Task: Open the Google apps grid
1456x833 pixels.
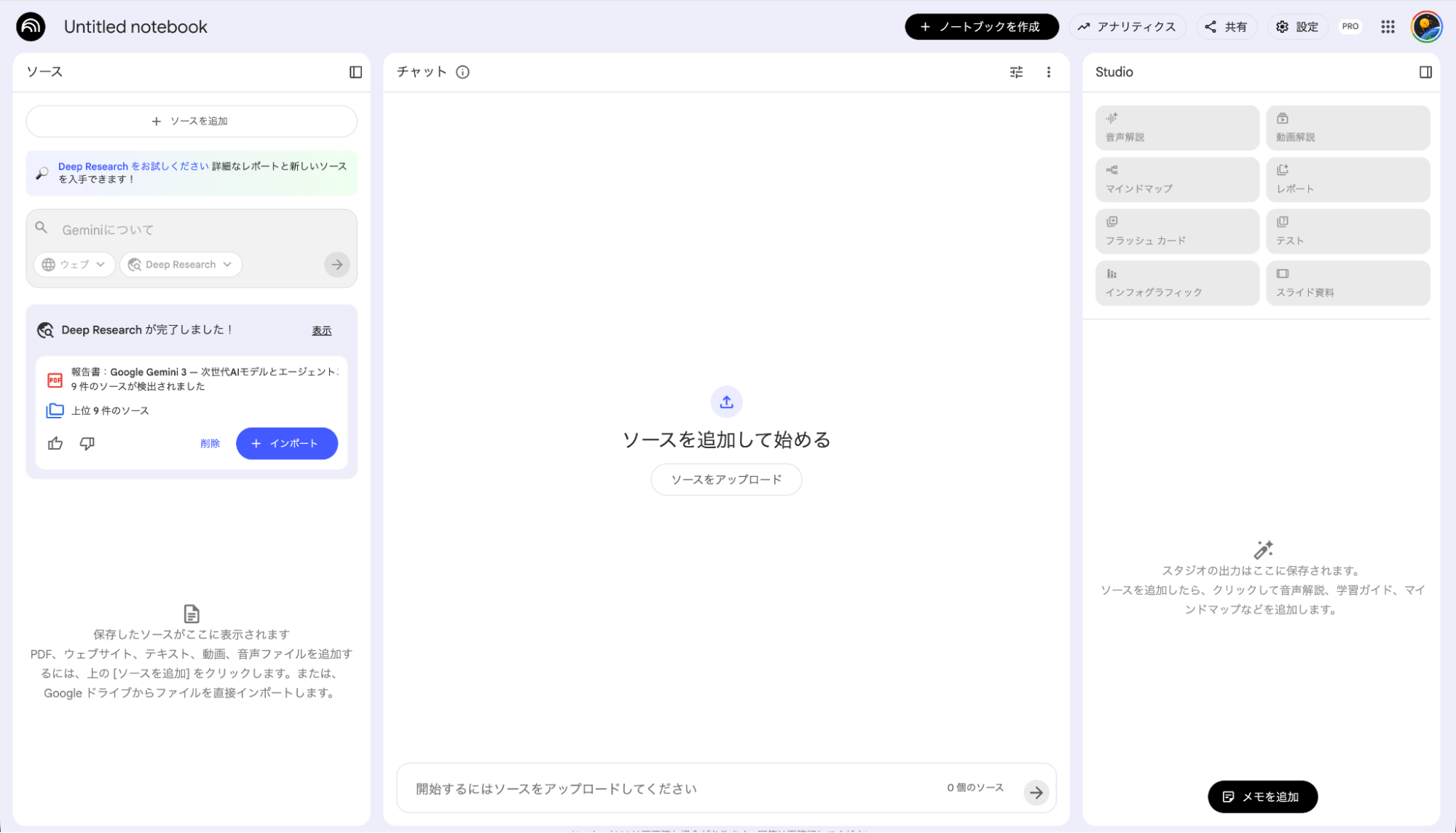Action: (x=1388, y=26)
